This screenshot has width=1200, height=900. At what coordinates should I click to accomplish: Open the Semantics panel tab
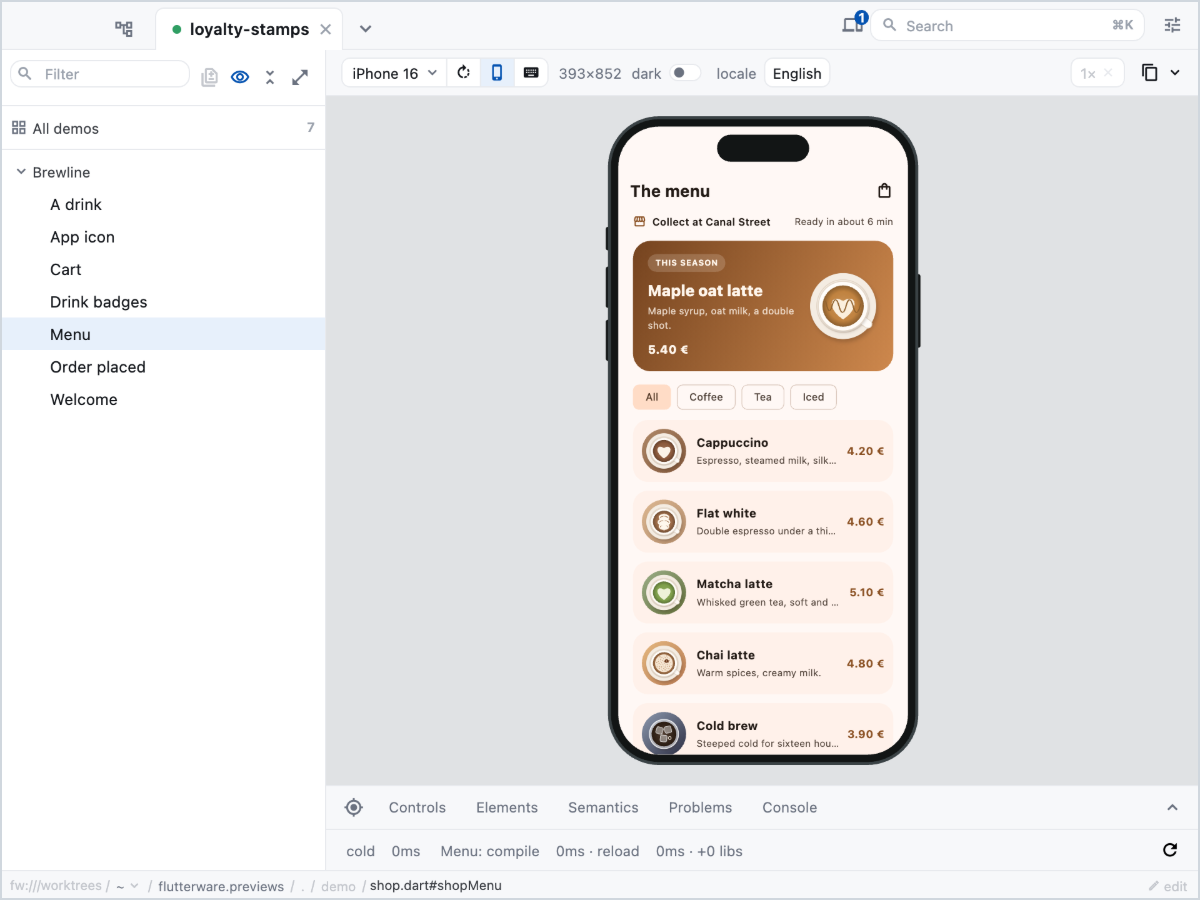[603, 807]
